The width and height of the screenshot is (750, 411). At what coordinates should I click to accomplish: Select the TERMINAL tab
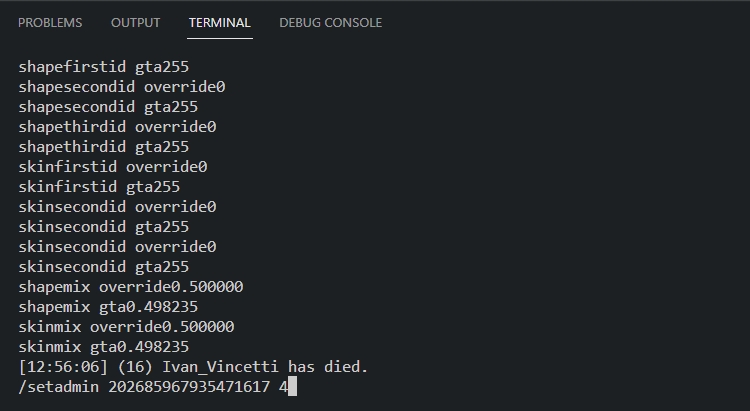point(219,22)
